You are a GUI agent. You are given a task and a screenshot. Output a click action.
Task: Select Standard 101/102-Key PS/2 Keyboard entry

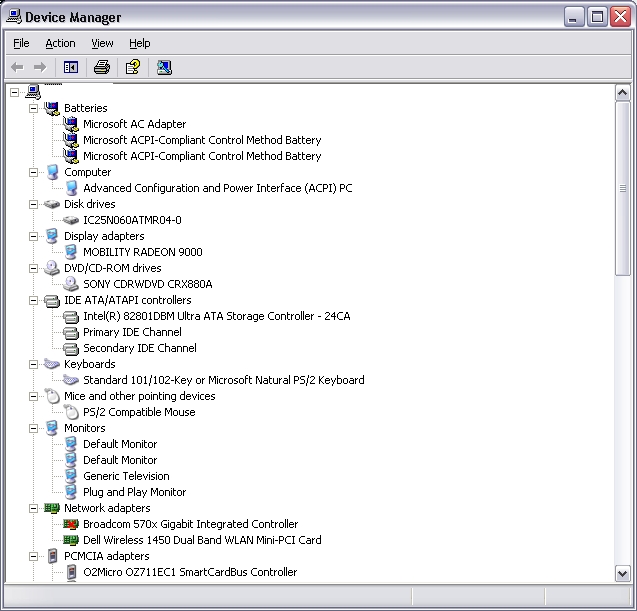pos(224,380)
